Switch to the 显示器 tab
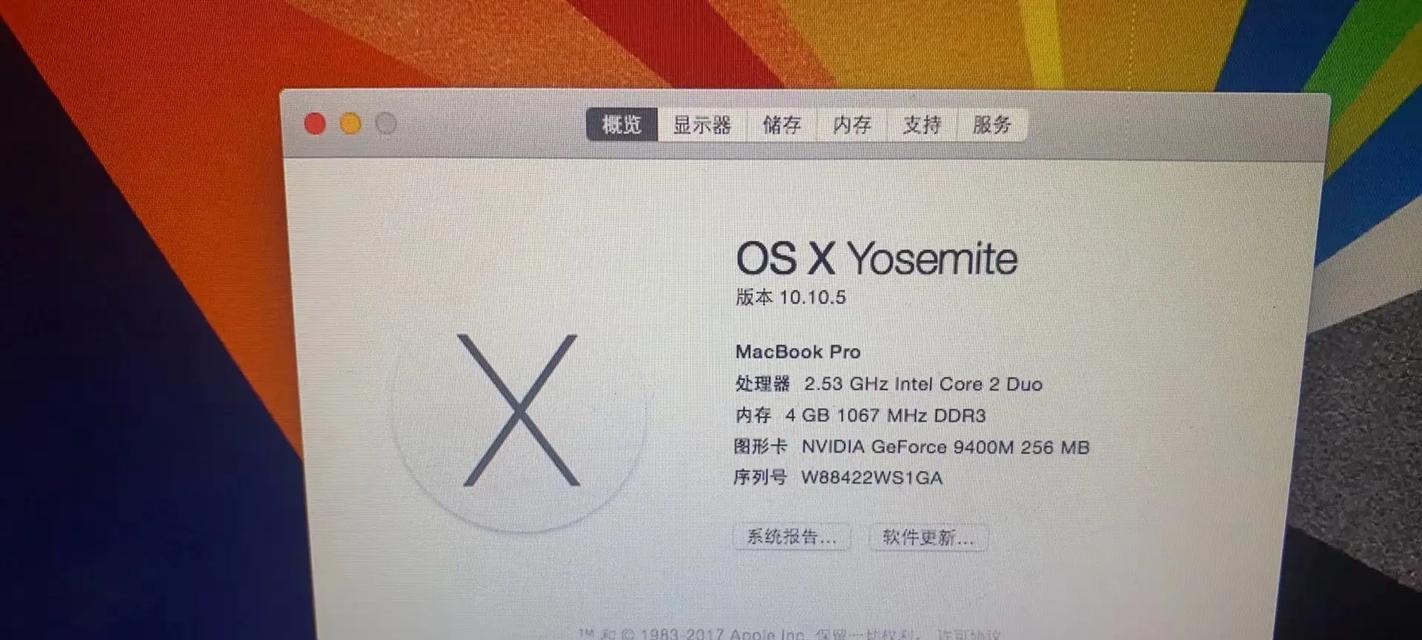The height and width of the screenshot is (640, 1422). pos(702,125)
